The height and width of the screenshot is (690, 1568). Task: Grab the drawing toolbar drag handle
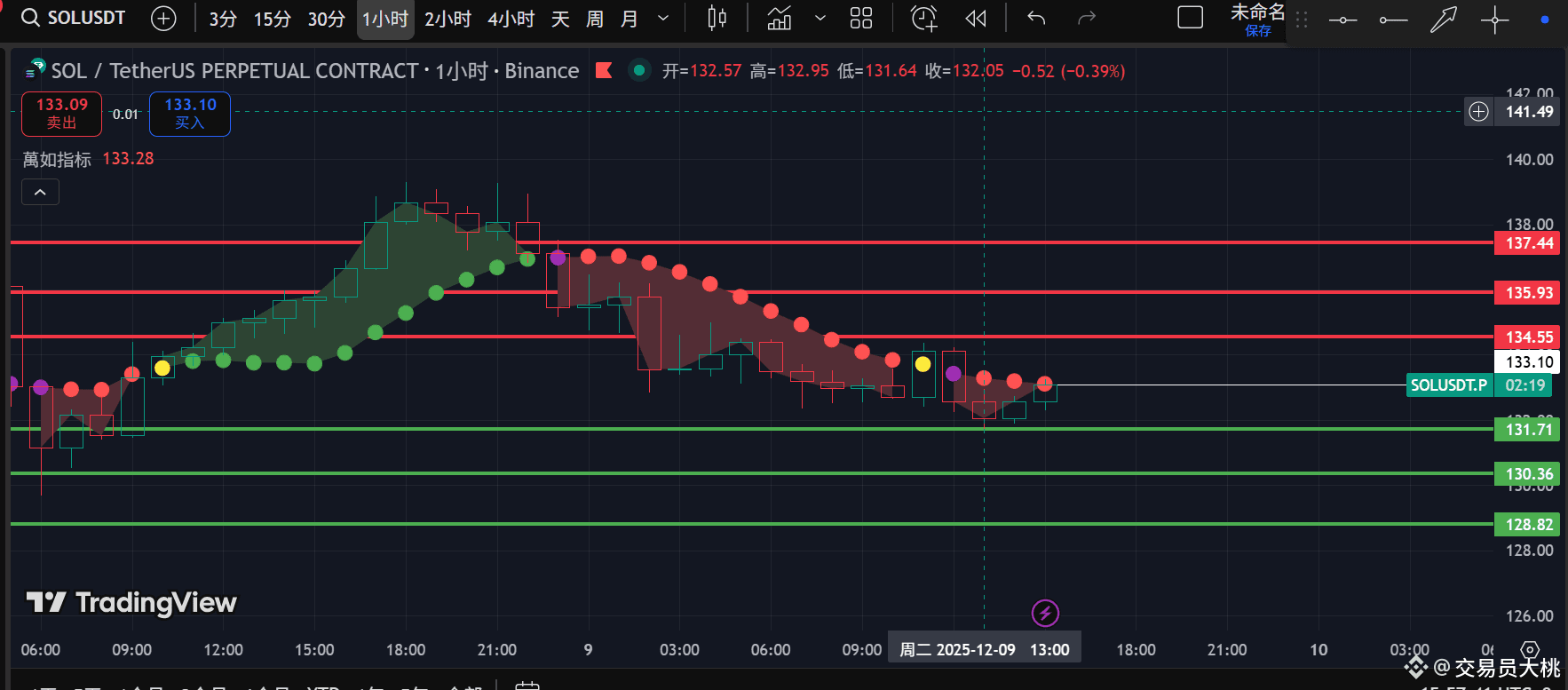tap(1302, 20)
